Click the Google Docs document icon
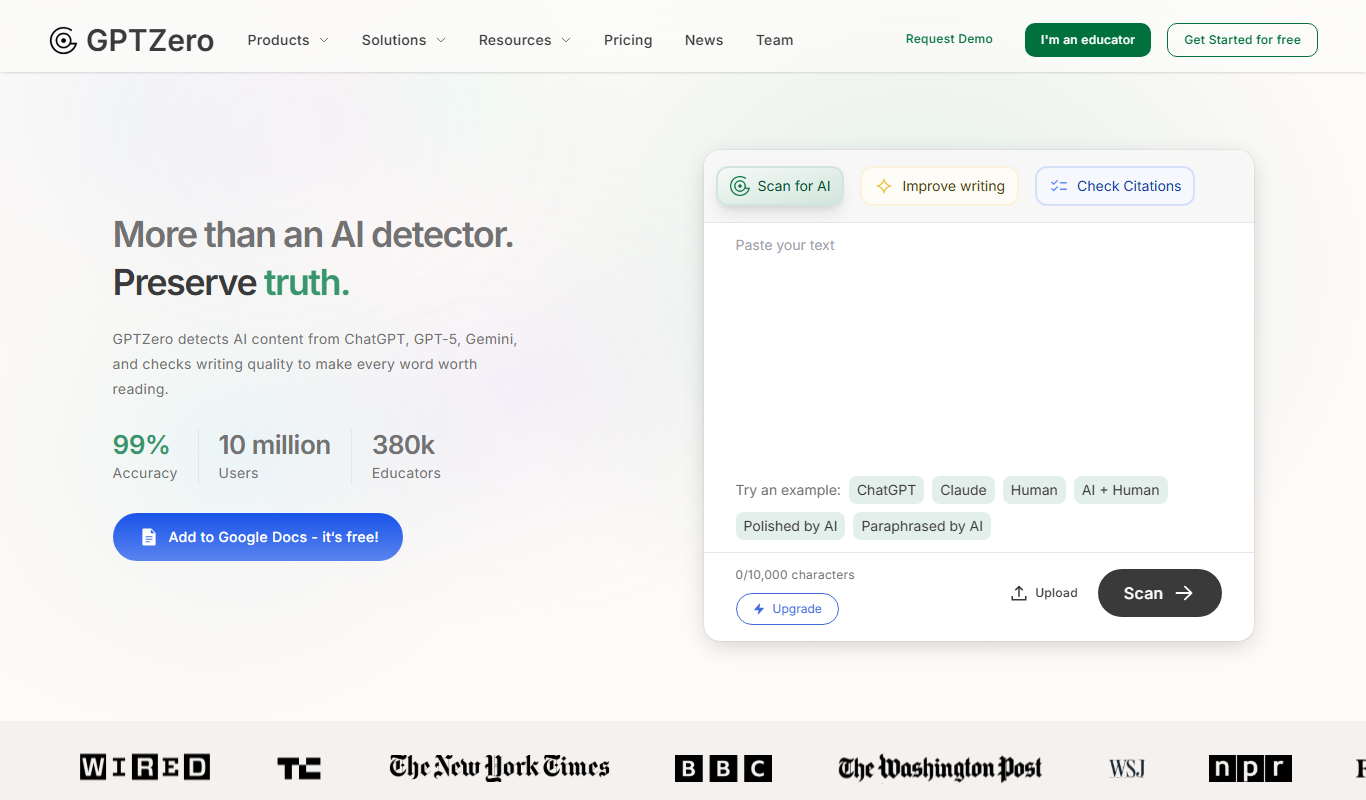 pyautogui.click(x=149, y=537)
